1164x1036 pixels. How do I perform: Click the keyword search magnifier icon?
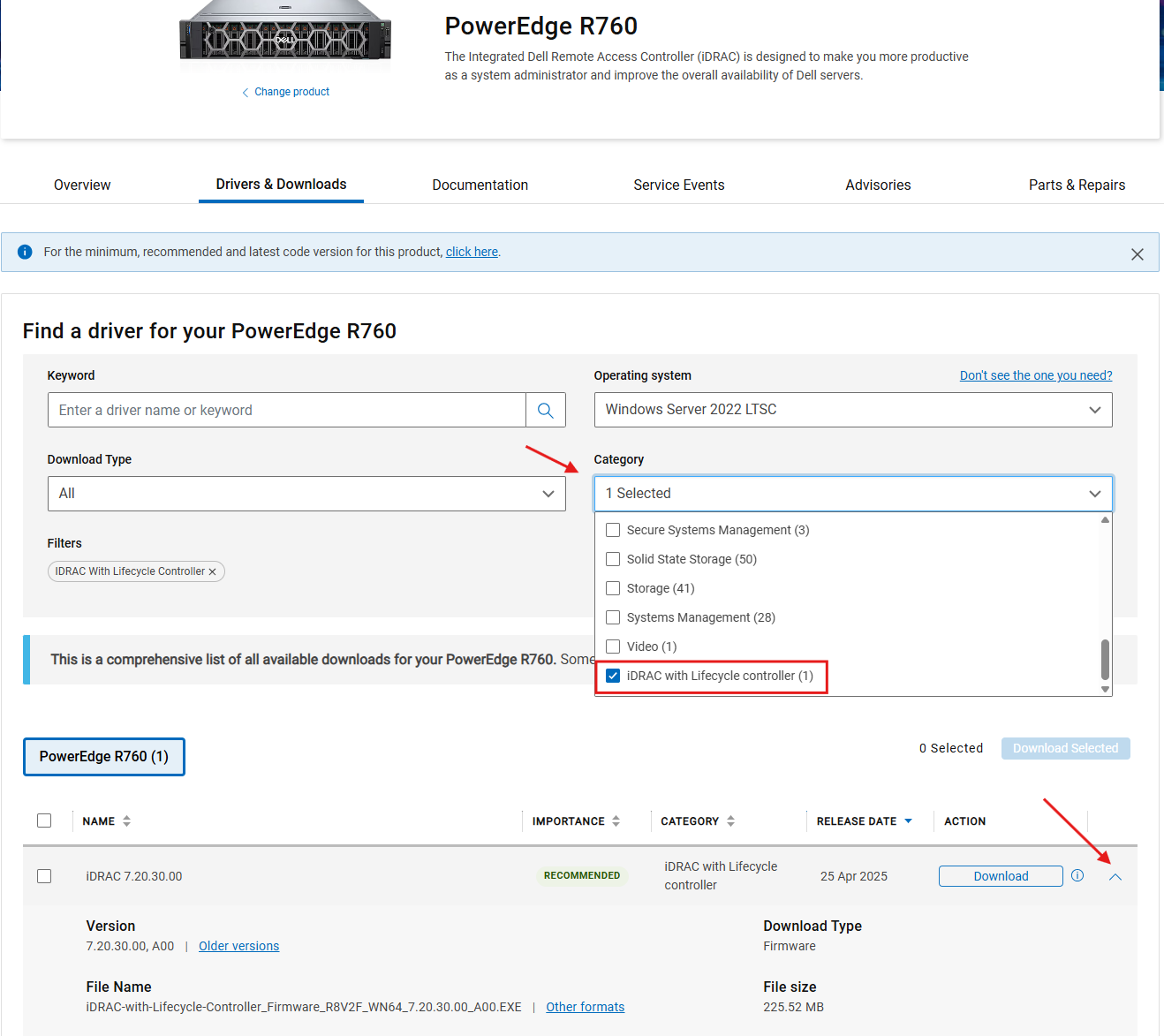click(545, 410)
